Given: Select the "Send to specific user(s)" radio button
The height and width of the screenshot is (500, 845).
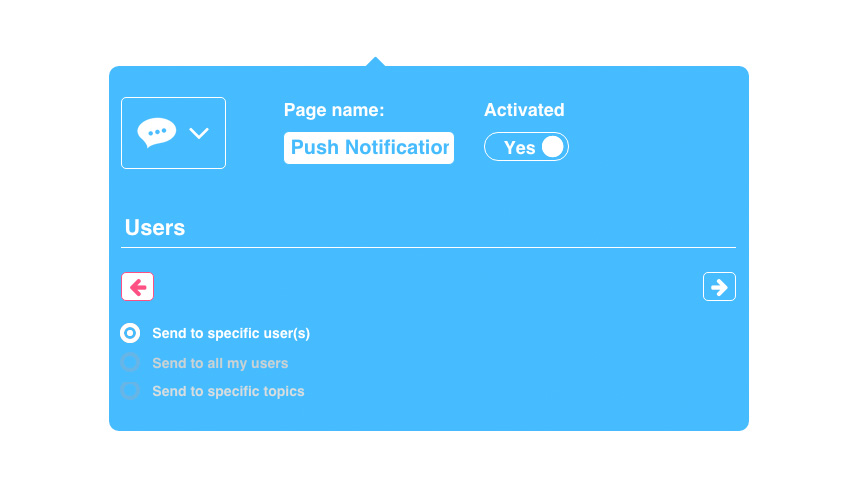Looking at the screenshot, I should point(130,333).
